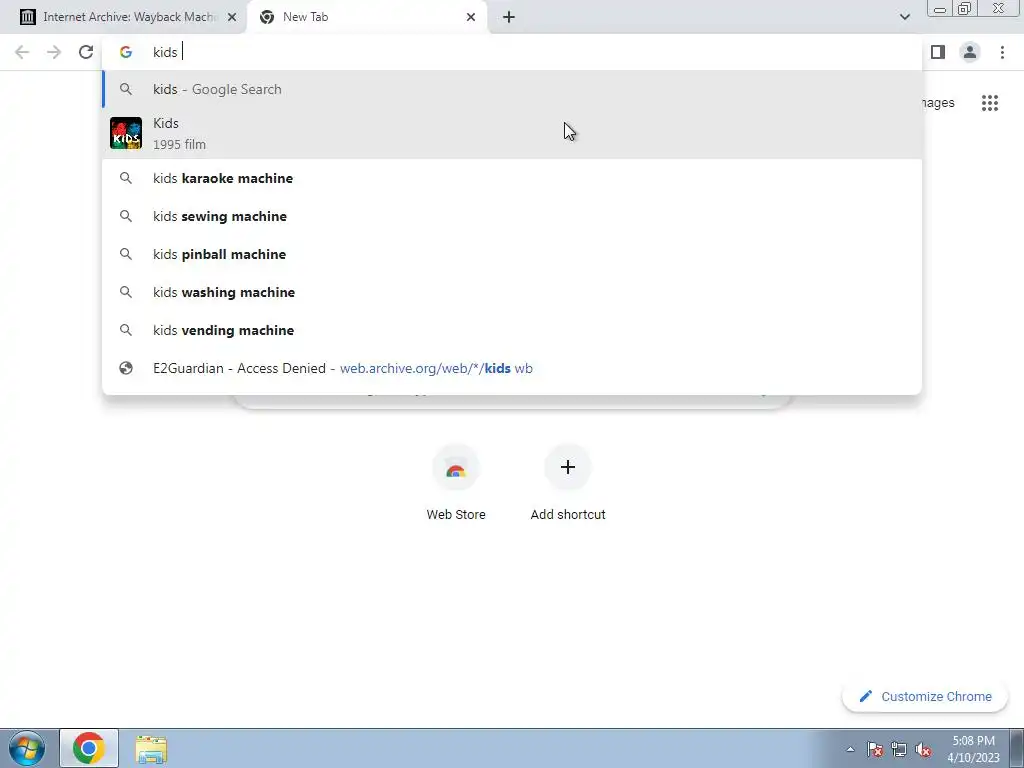Close the Internet Archive tab
Viewport: 1024px width, 768px height.
point(232,17)
